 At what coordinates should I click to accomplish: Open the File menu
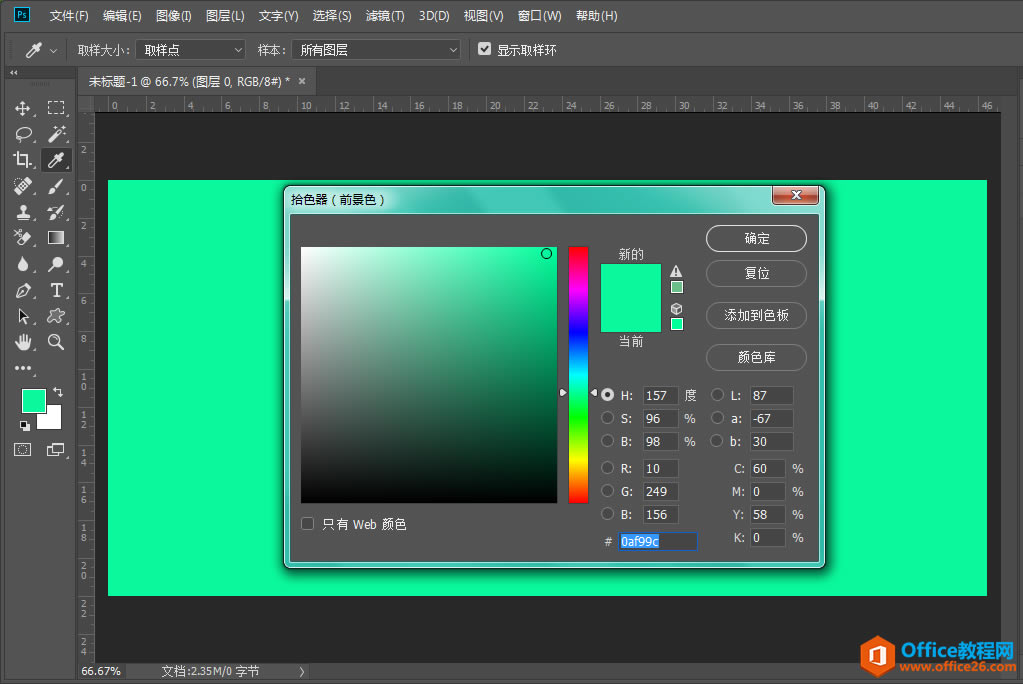tap(69, 16)
